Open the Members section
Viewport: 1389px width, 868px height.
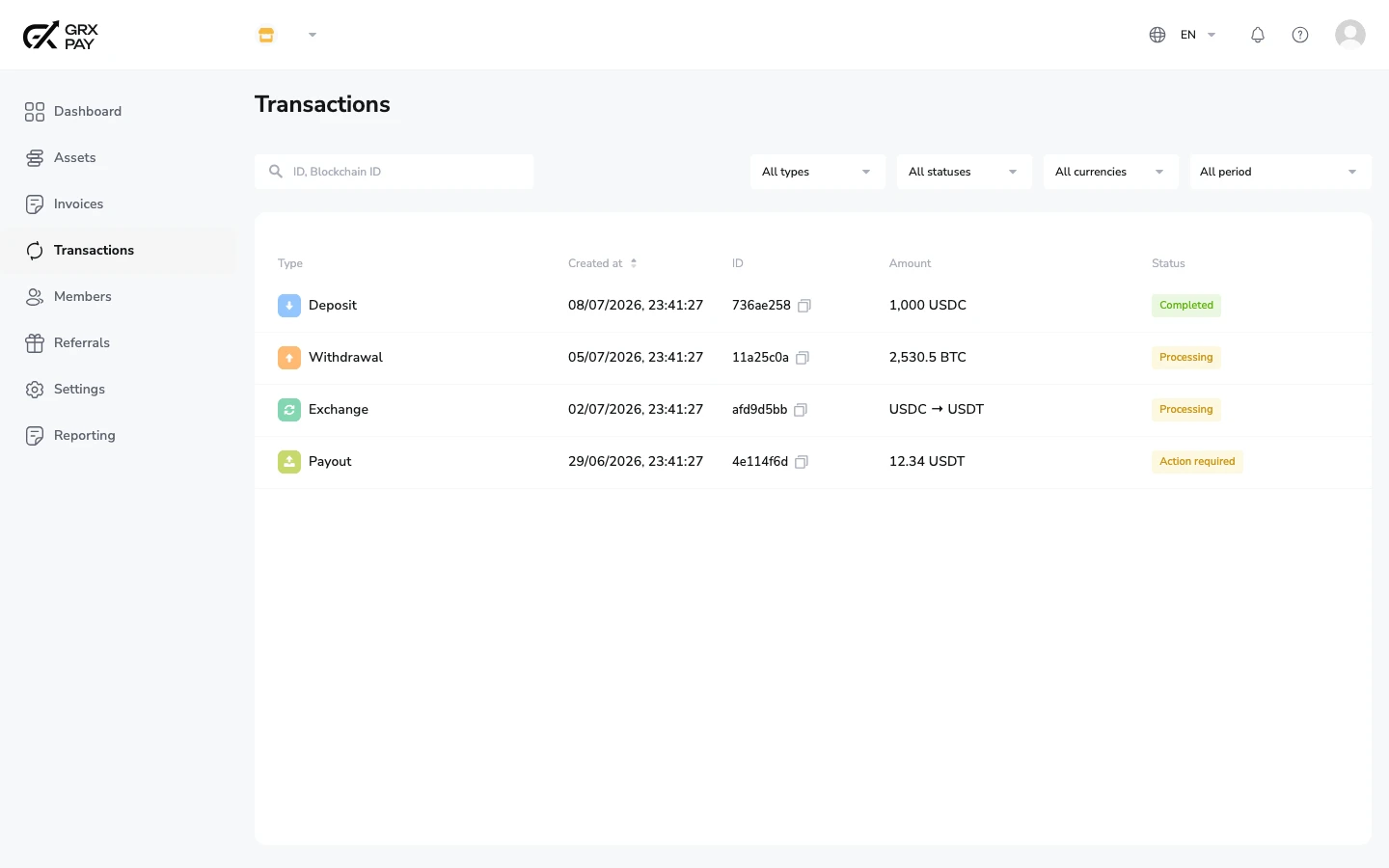tap(118, 297)
